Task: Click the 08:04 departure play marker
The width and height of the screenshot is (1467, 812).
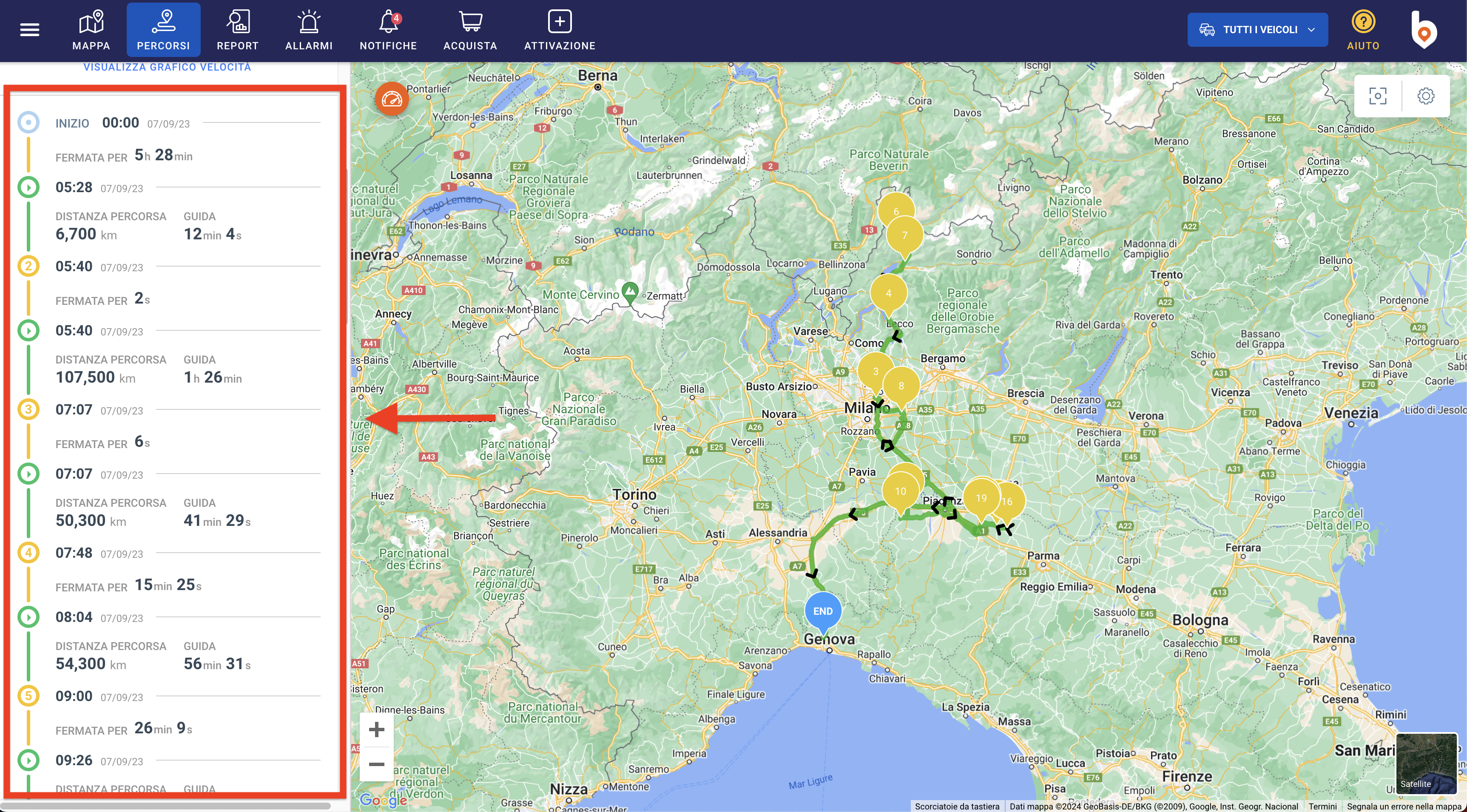Action: click(x=28, y=617)
